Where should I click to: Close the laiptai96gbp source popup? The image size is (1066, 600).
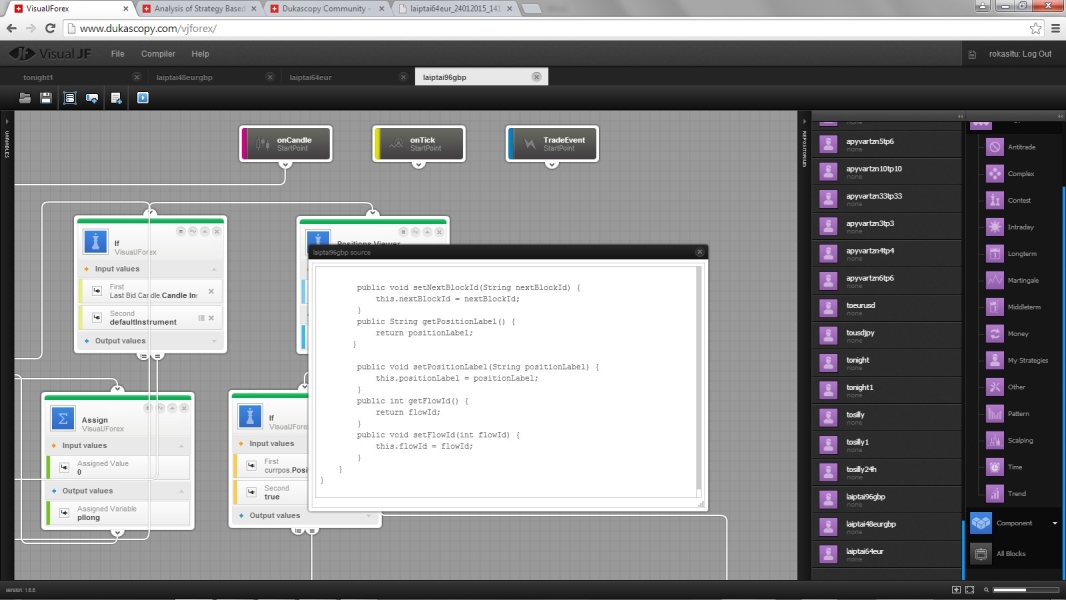(x=700, y=252)
